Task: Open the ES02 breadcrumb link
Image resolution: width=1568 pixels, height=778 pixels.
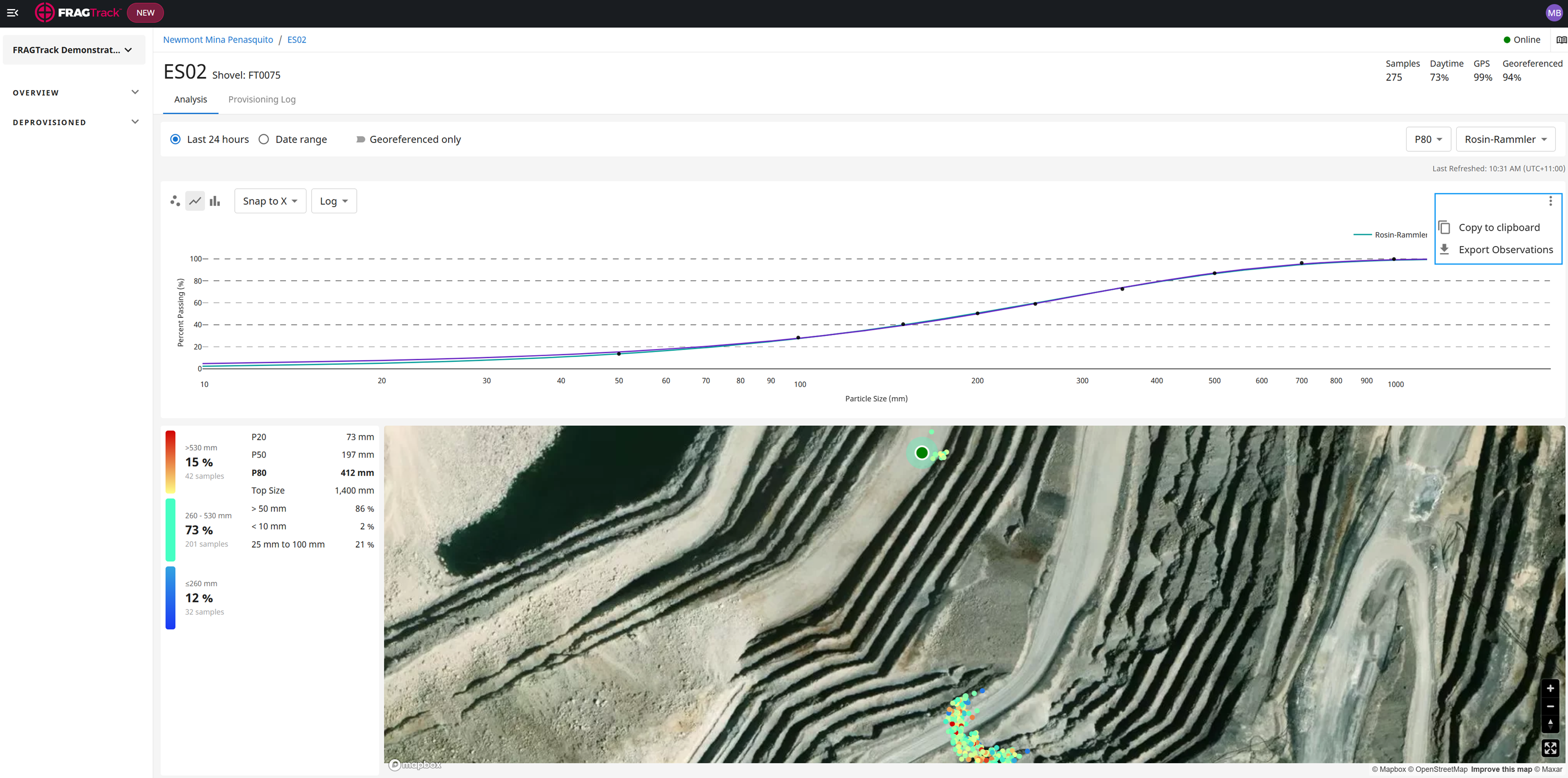Action: [296, 39]
